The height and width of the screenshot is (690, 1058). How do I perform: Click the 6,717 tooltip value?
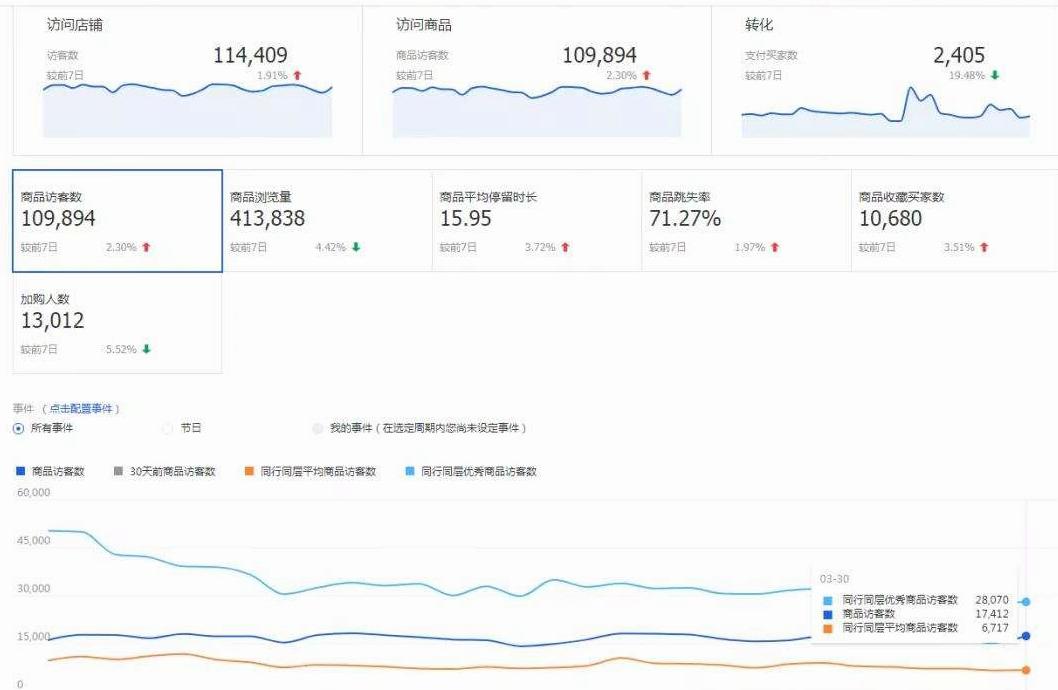(995, 628)
